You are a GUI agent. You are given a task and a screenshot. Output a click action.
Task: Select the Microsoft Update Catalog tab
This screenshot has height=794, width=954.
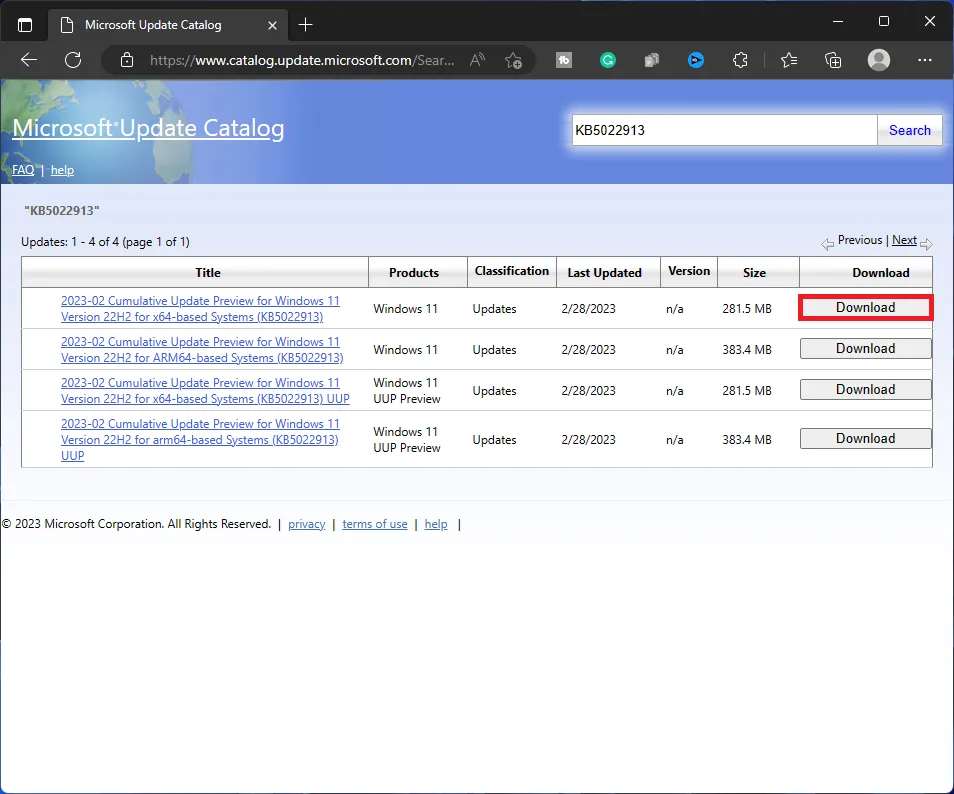click(x=167, y=25)
